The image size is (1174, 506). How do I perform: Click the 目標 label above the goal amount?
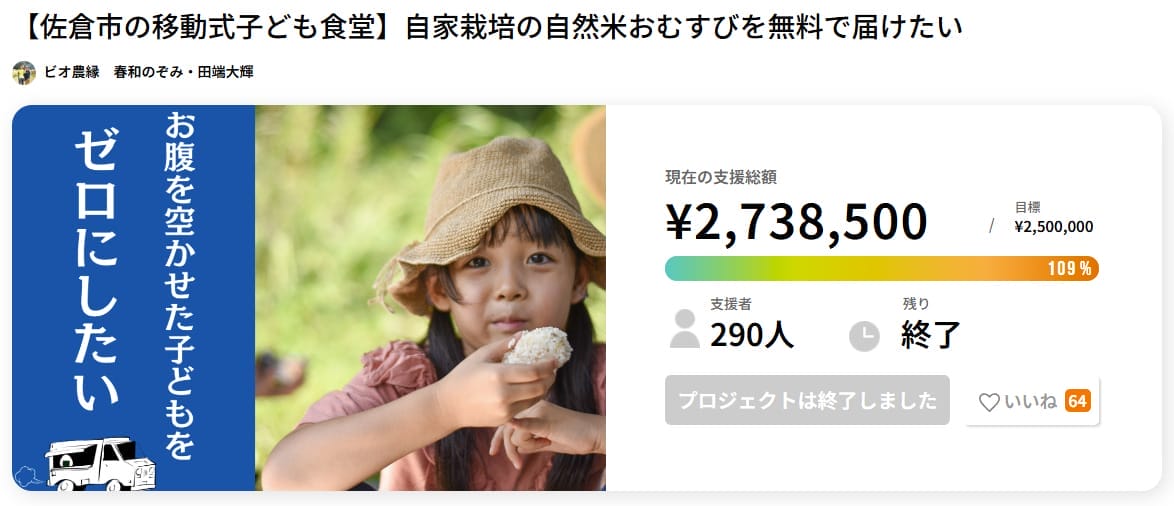click(x=1027, y=207)
